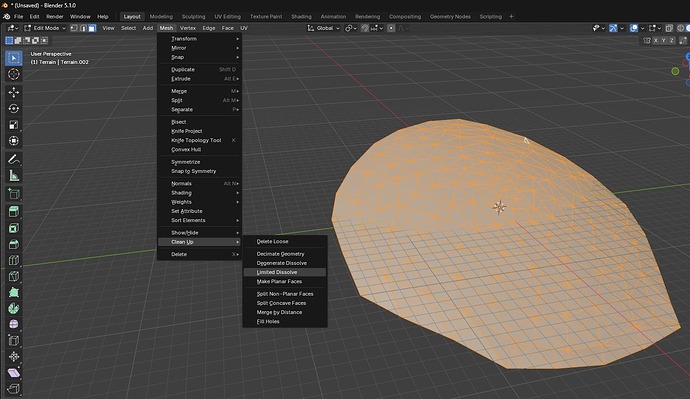
Task: Open gizmo options dropdown arrow
Action: tap(622, 28)
